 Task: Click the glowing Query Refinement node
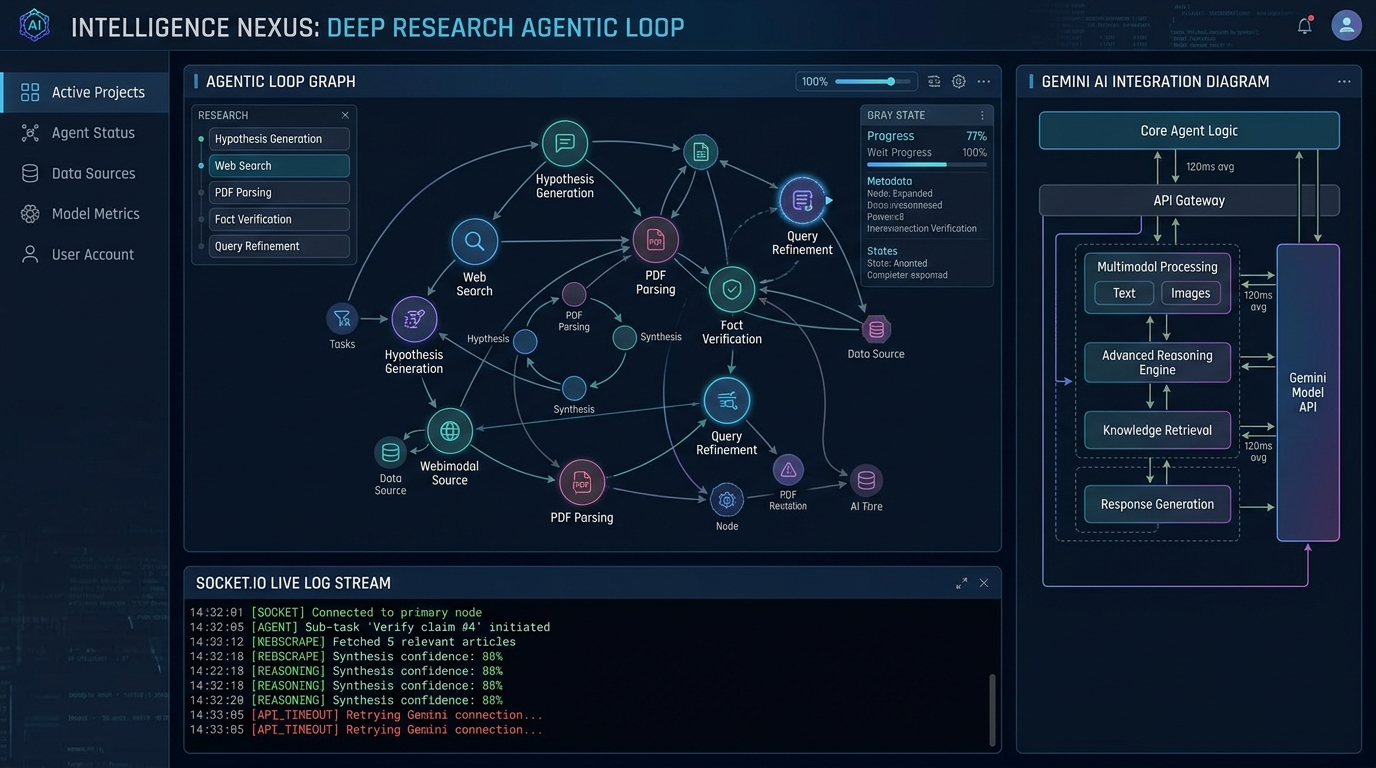coord(802,201)
